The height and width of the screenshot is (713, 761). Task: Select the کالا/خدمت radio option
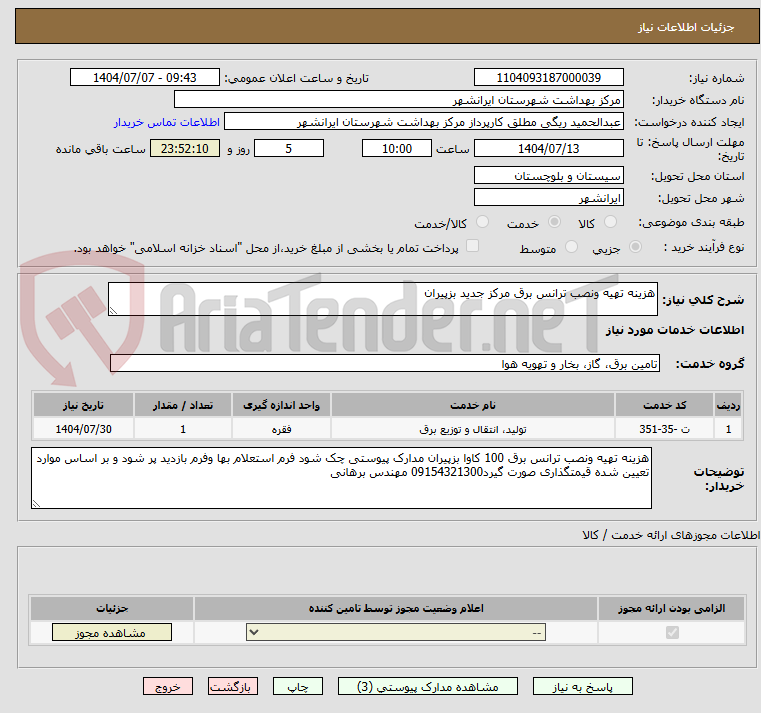[483, 223]
